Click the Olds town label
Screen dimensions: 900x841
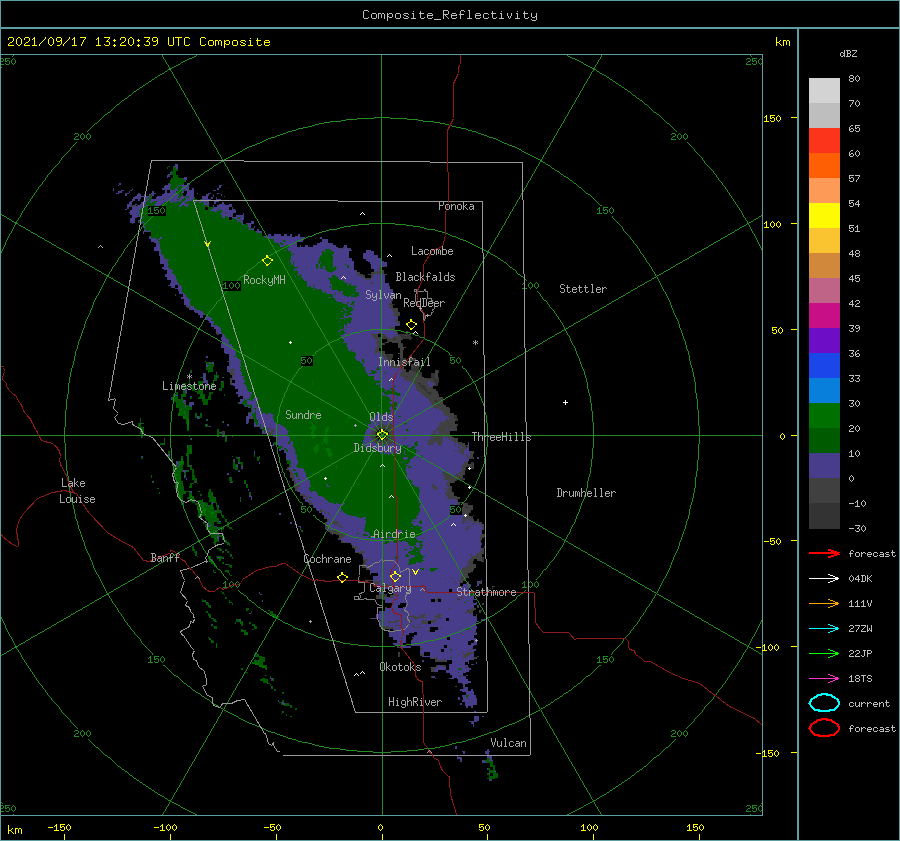tap(381, 417)
